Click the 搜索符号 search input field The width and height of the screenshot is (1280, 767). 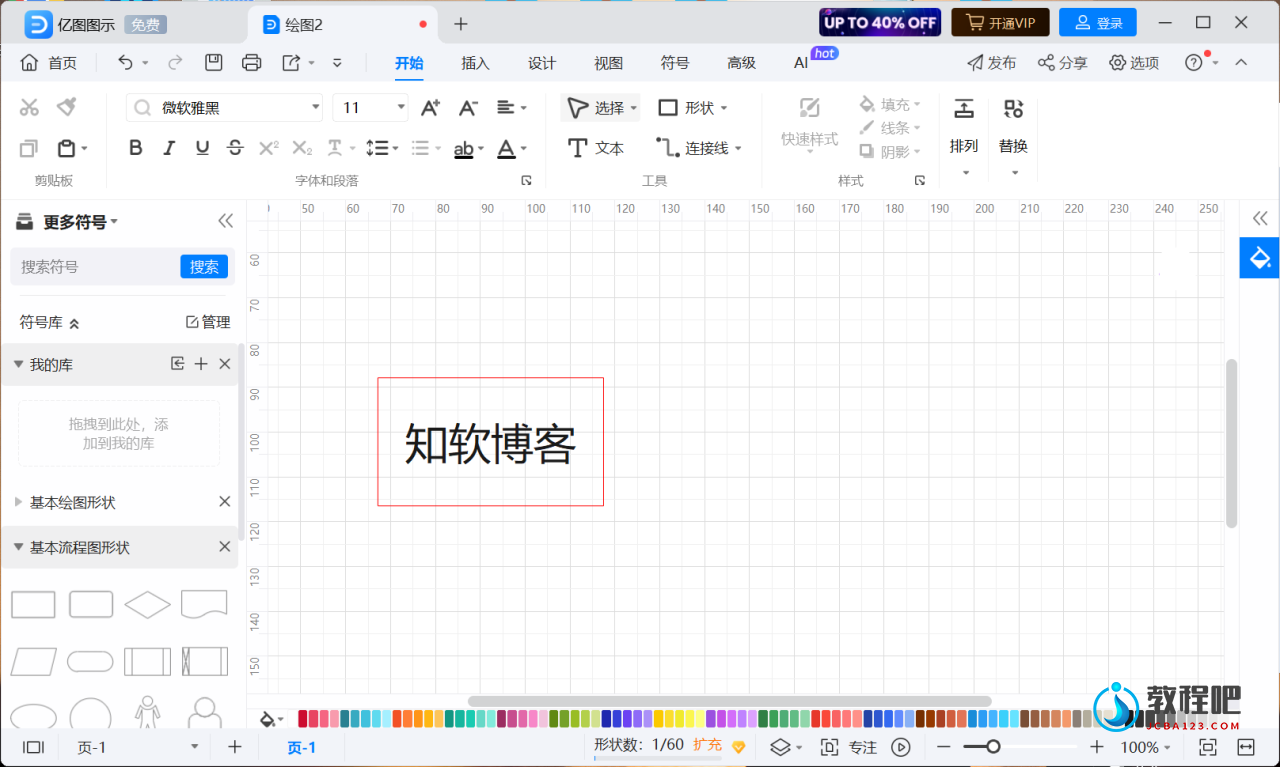tap(97, 267)
